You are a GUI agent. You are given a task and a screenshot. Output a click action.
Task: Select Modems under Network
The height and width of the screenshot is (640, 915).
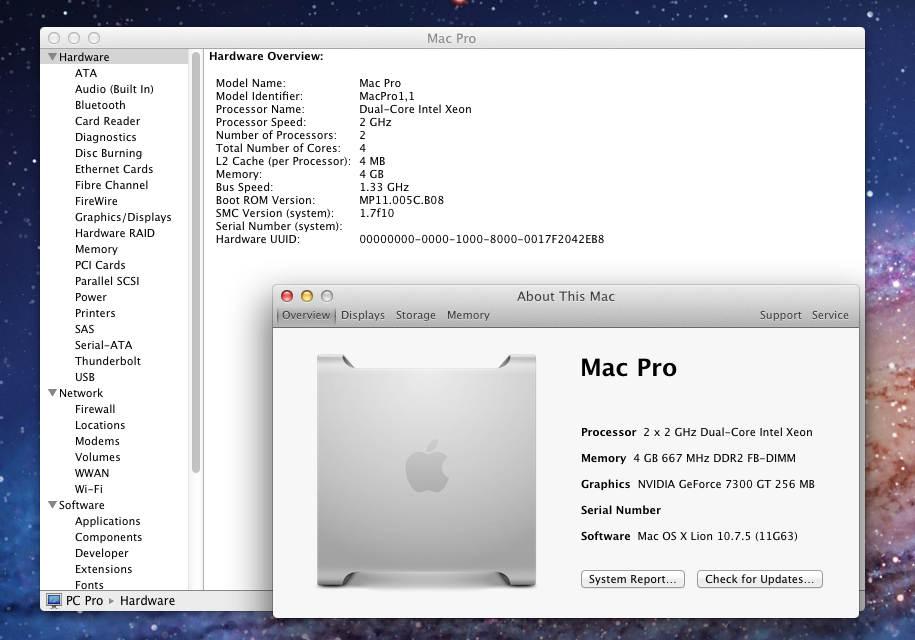point(97,441)
